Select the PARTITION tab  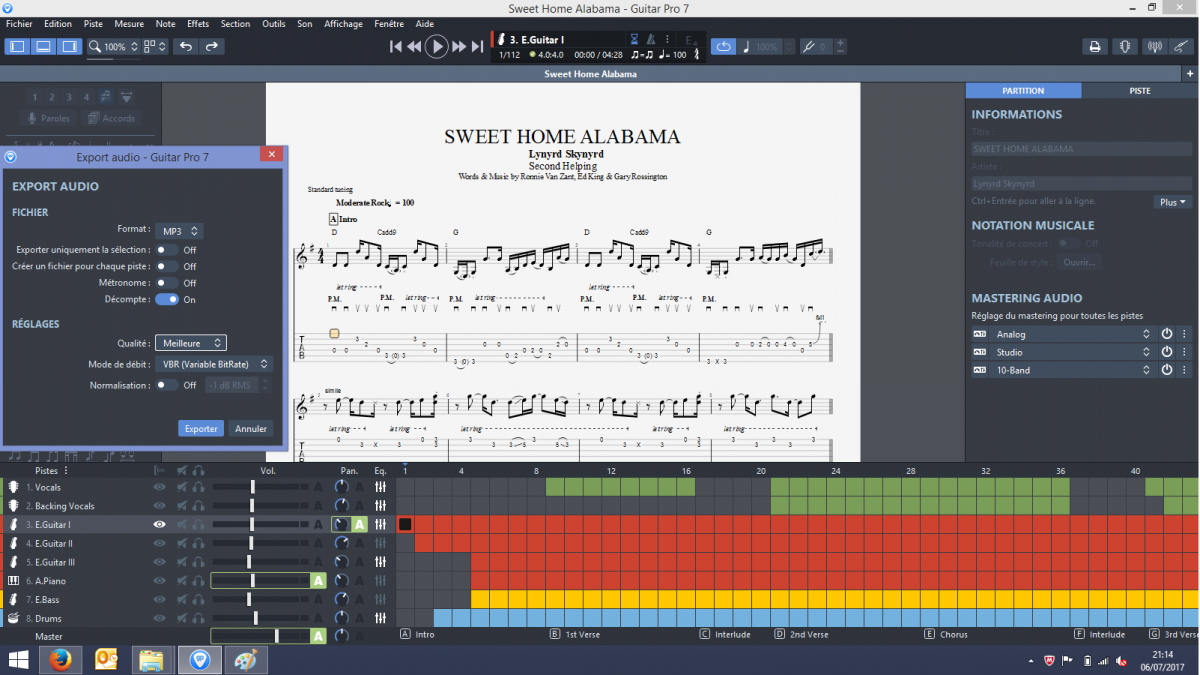1023,90
